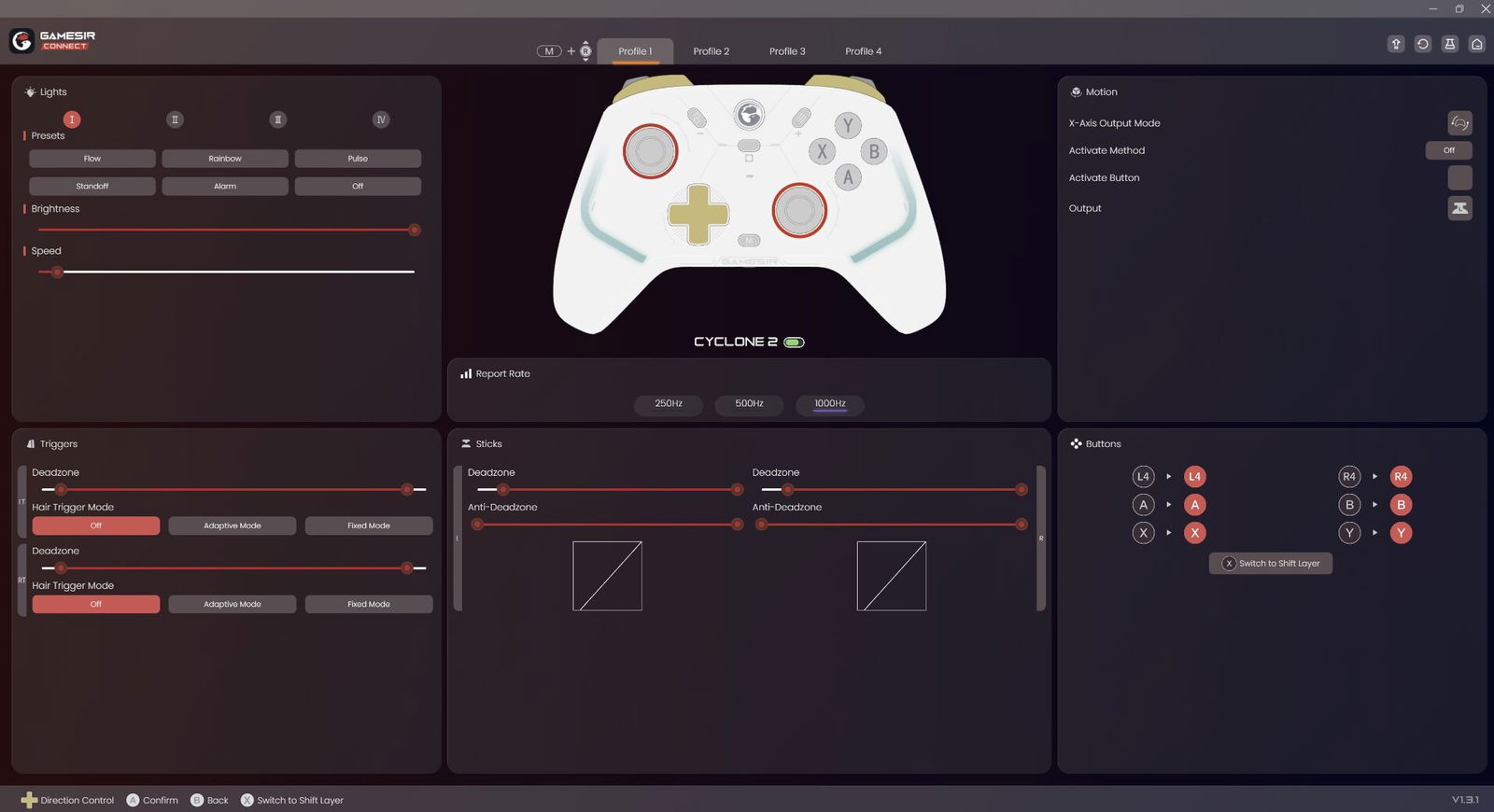Apply the Rainbow lighting preset
1494x812 pixels.
(x=225, y=159)
